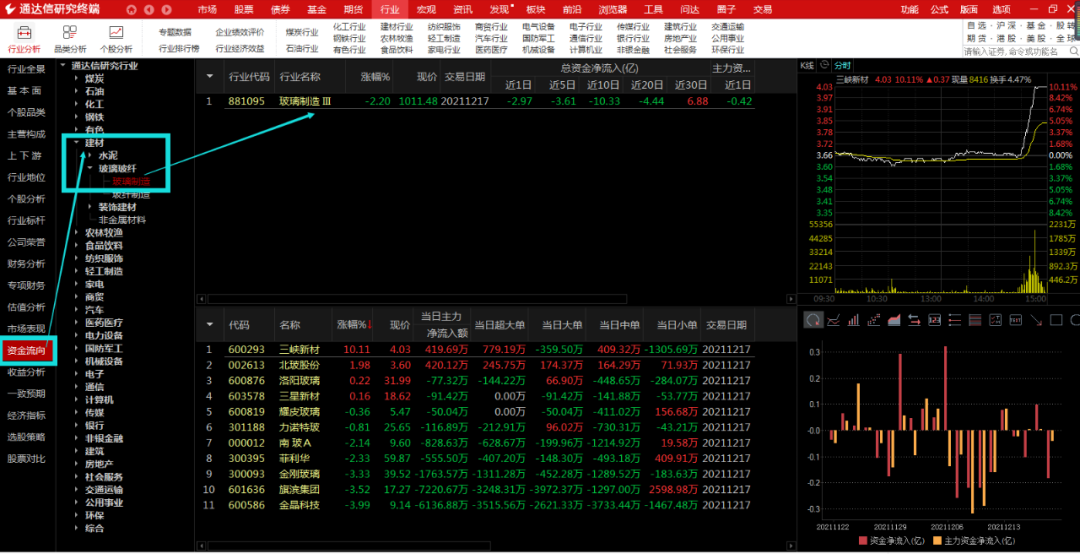Image resolution: width=1080 pixels, height=554 pixels.
Task: Open the 煤炭行业 shortcut link
Action: (302, 32)
